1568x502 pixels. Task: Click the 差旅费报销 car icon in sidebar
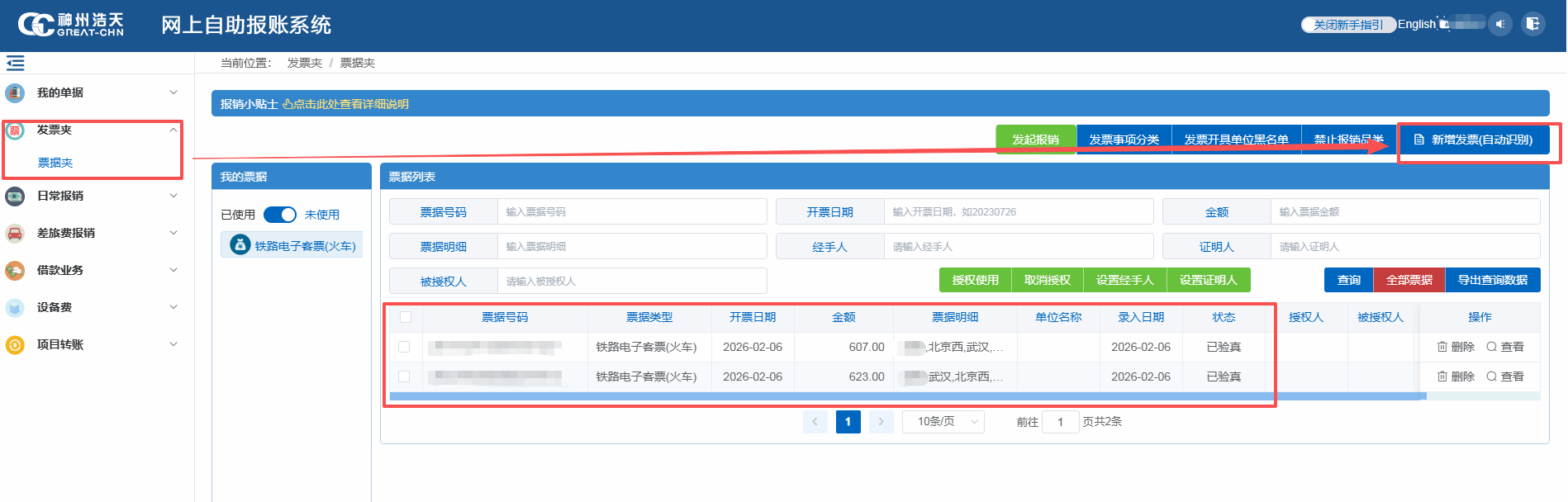tap(15, 233)
